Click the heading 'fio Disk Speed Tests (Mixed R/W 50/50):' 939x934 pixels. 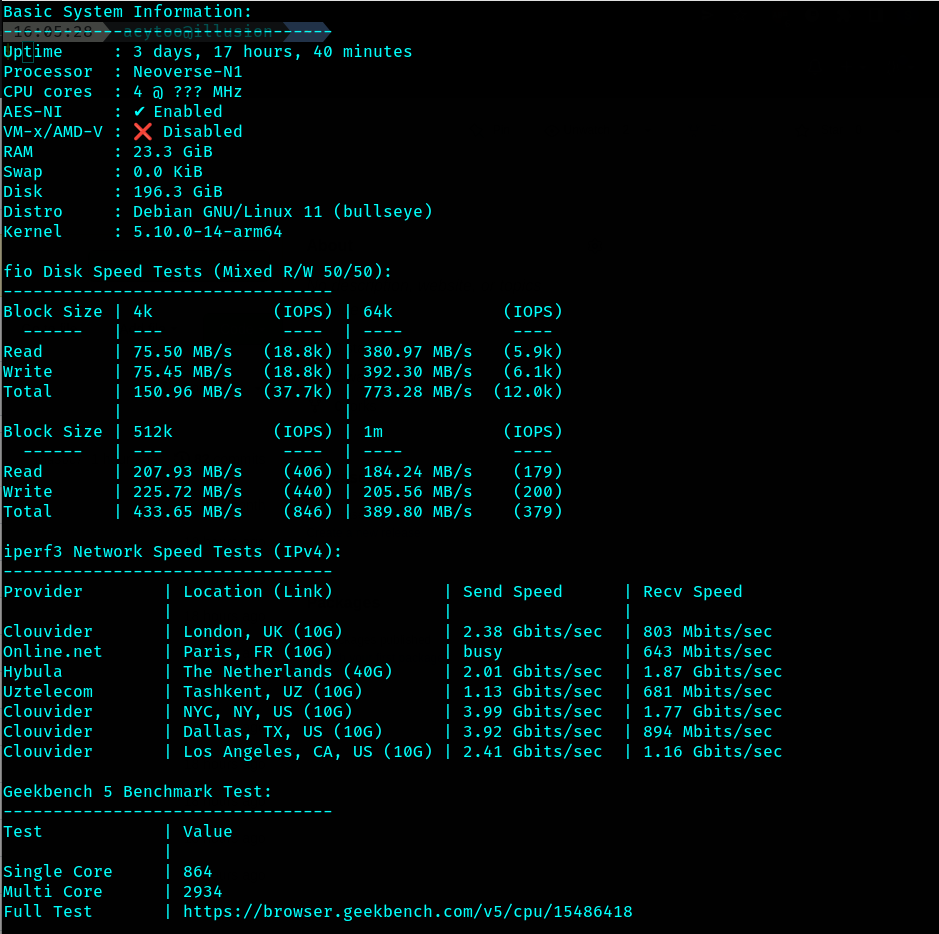(x=198, y=272)
